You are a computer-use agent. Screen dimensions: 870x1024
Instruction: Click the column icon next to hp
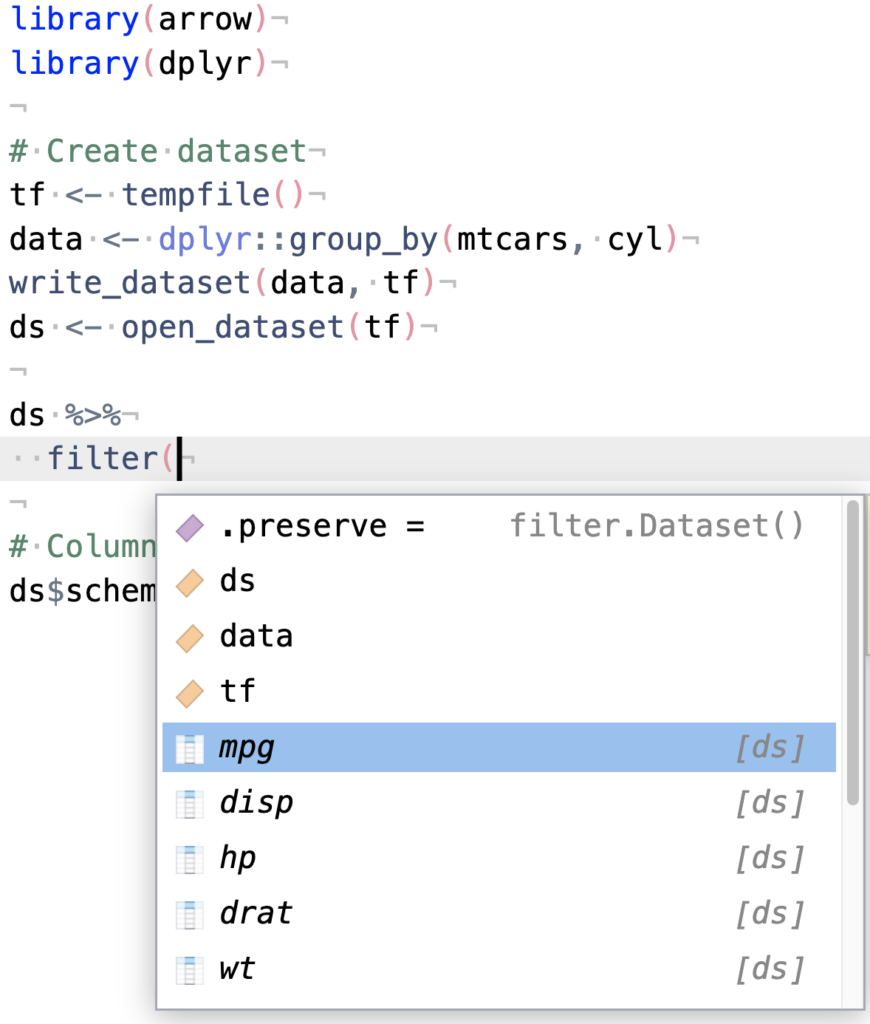[189, 858]
